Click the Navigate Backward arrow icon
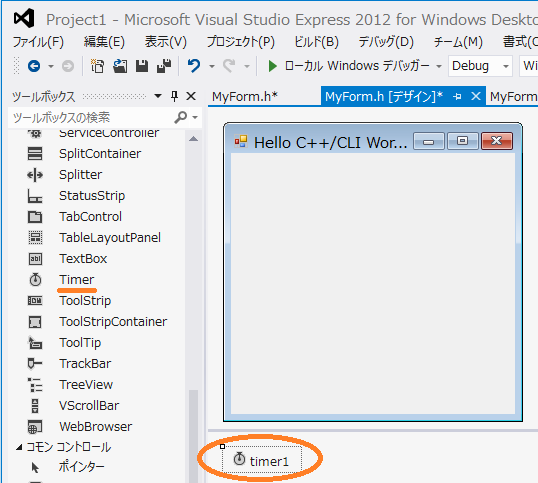 pyautogui.click(x=34, y=66)
